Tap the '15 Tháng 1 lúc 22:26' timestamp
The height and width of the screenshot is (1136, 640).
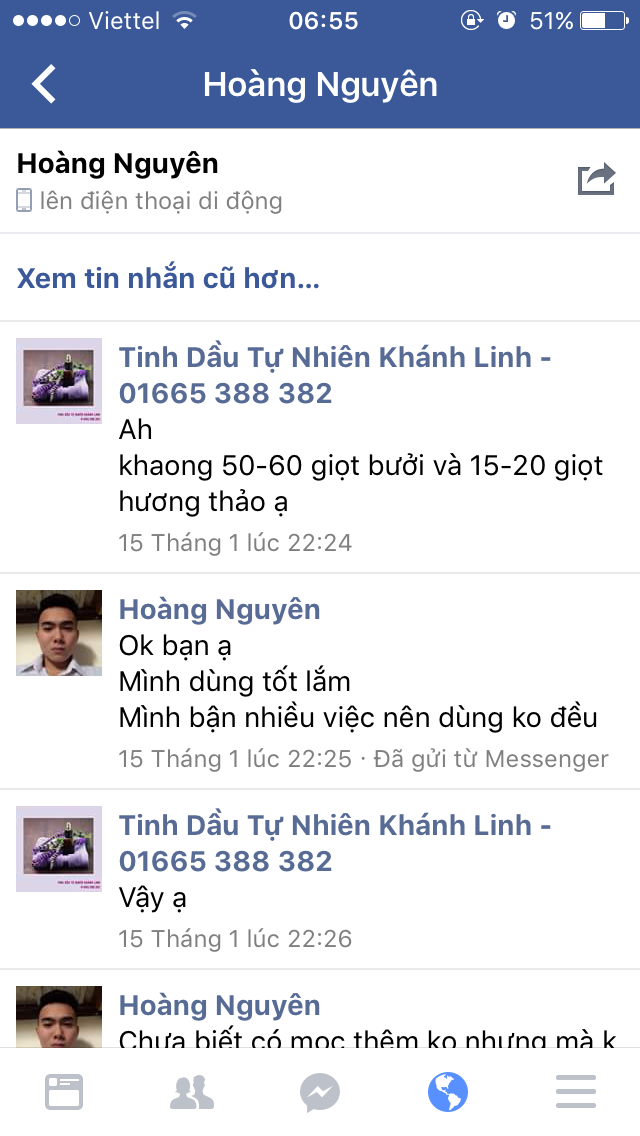236,939
